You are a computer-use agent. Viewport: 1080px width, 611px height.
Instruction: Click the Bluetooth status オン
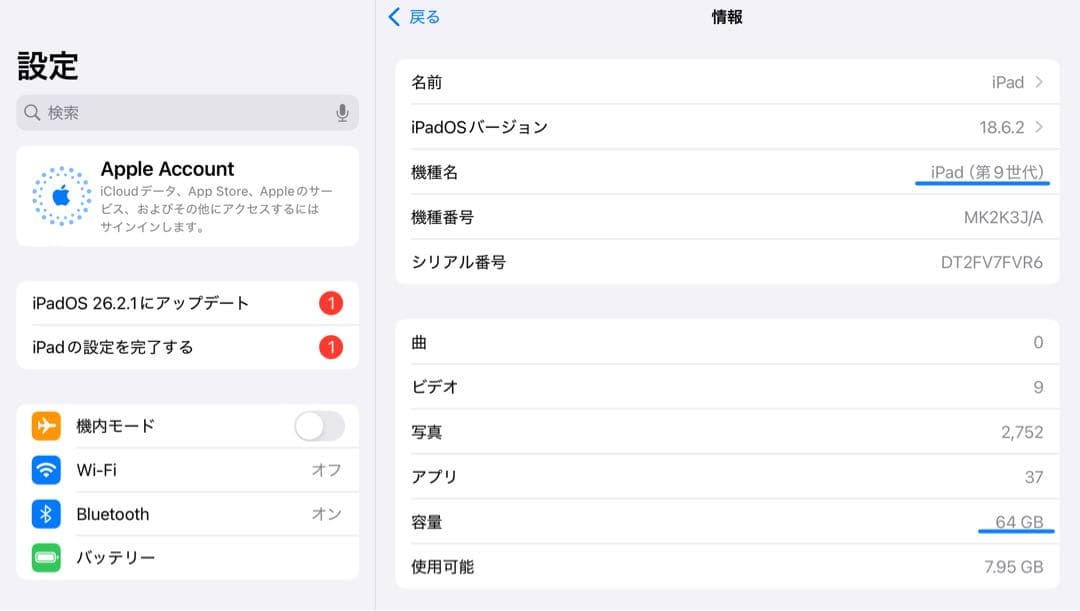tap(326, 514)
